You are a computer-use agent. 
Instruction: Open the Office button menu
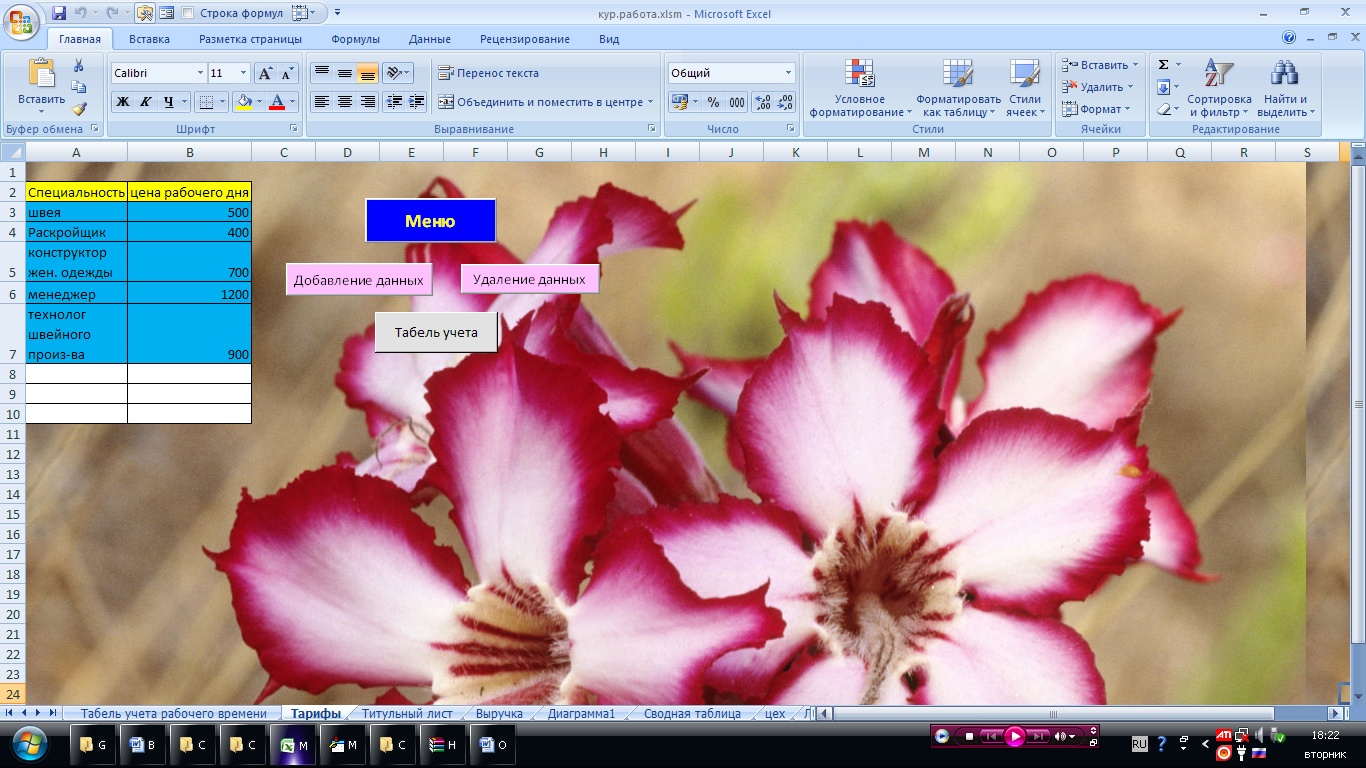coord(21,22)
